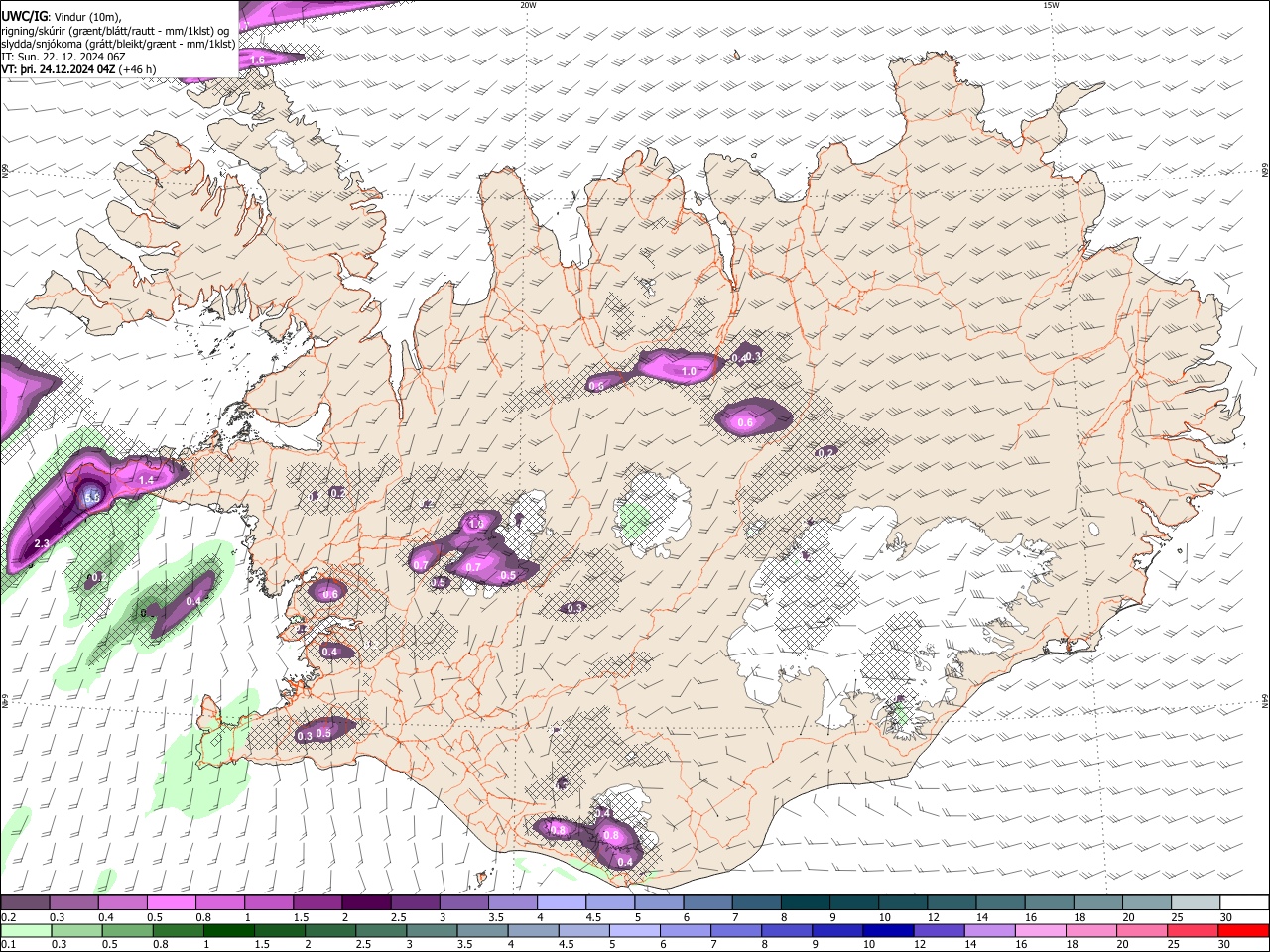Click the slydda/snjókoma legend description line

tap(118, 44)
